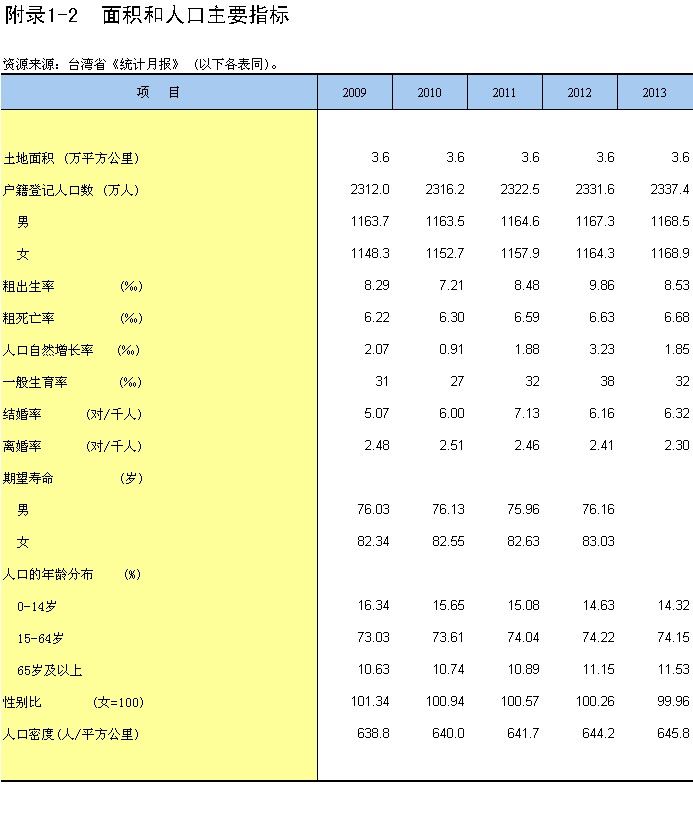Image resolution: width=693 pixels, height=814 pixels.
Task: Click birth rate value 9.86
Action: tap(602, 286)
